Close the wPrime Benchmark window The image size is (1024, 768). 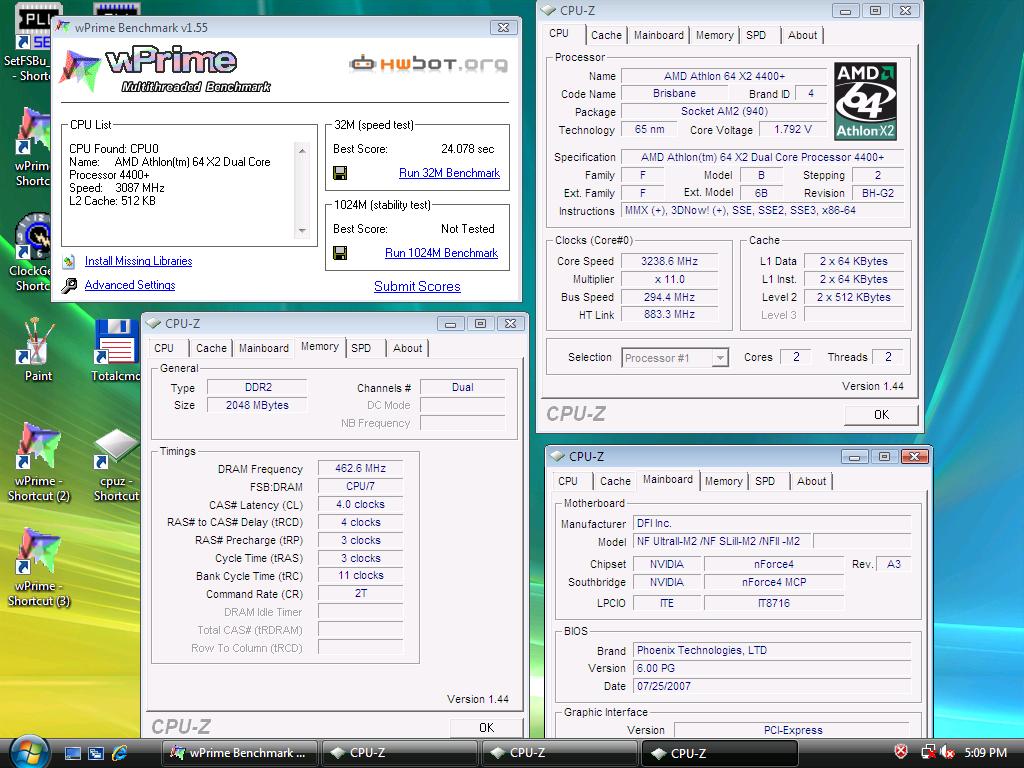point(504,27)
